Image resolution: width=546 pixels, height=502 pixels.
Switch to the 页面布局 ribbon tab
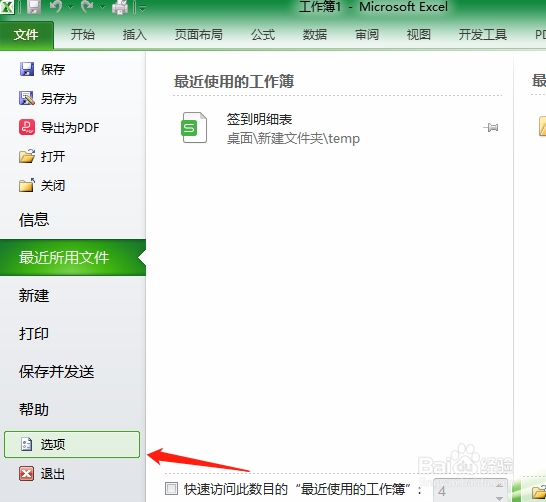(x=198, y=35)
